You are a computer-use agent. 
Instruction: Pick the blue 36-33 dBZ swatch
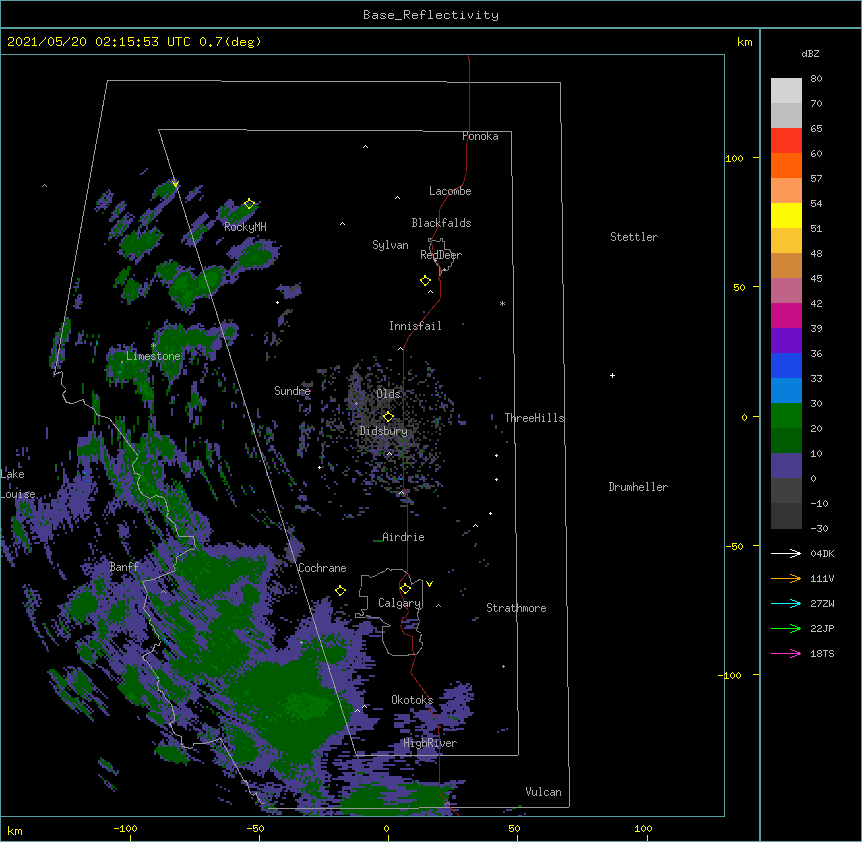[x=786, y=365]
